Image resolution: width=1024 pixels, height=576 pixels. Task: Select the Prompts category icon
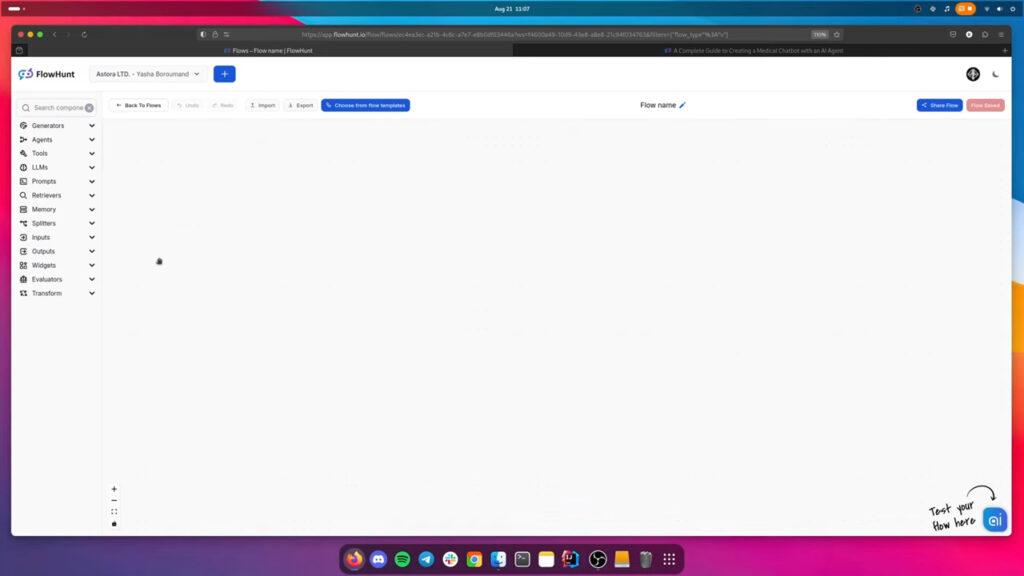pyautogui.click(x=24, y=181)
